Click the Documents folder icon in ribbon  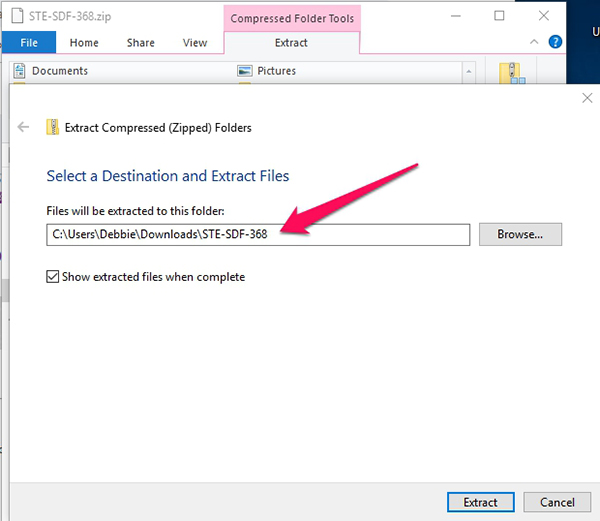click(x=20, y=71)
